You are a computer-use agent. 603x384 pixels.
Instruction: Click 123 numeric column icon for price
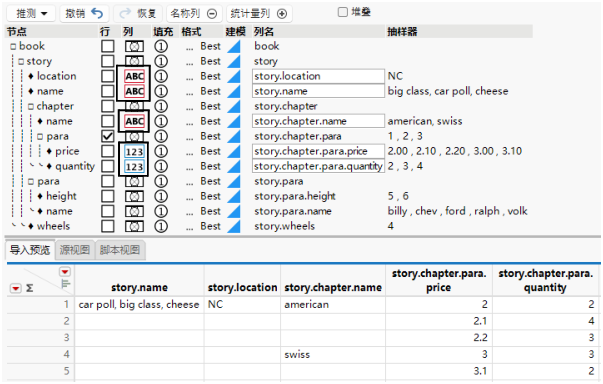(x=134, y=151)
